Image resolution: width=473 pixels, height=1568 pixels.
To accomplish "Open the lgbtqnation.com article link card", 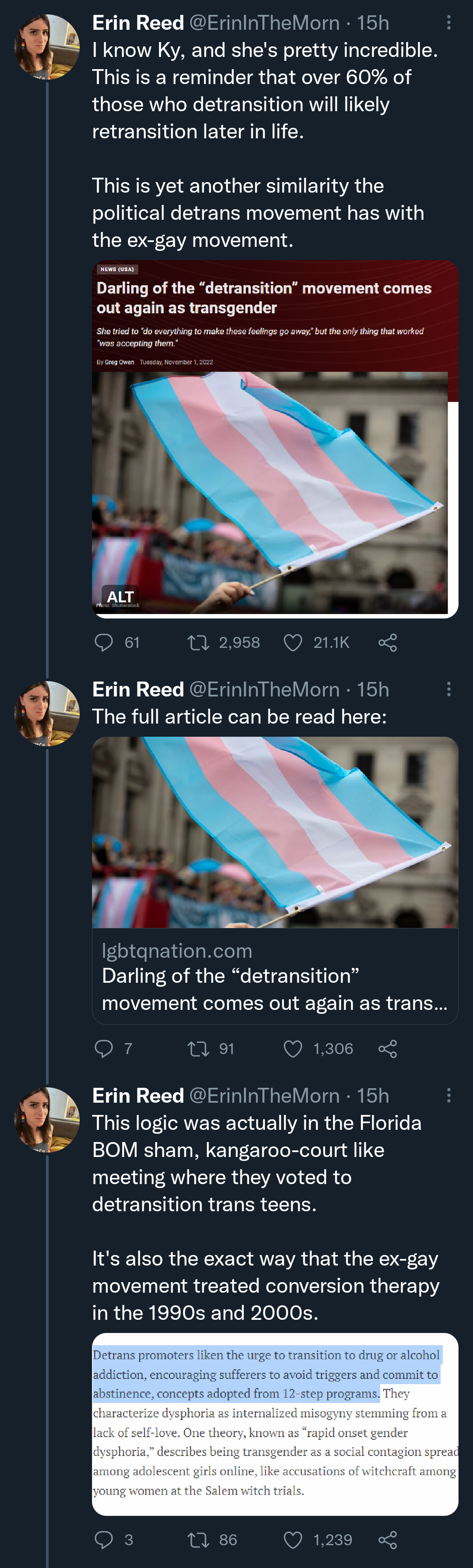I will pos(275,879).
